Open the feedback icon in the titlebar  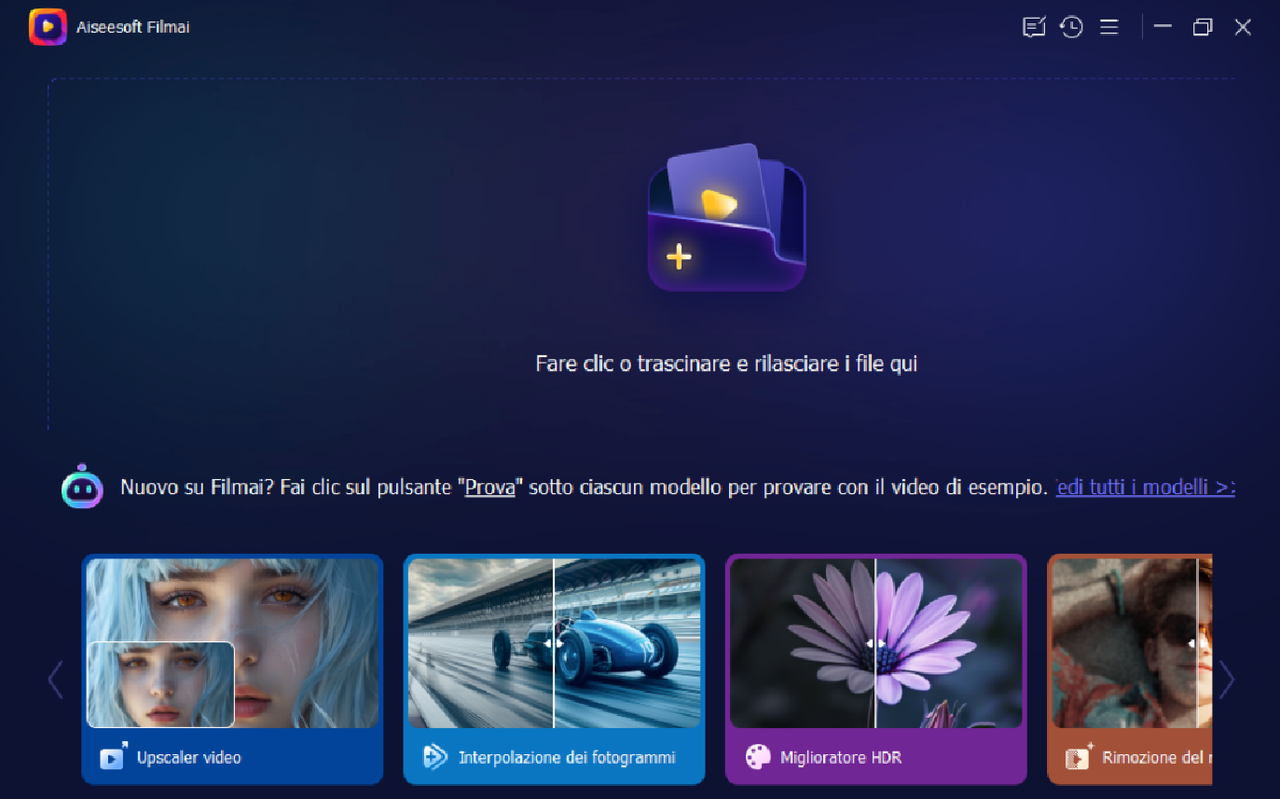click(x=1034, y=27)
